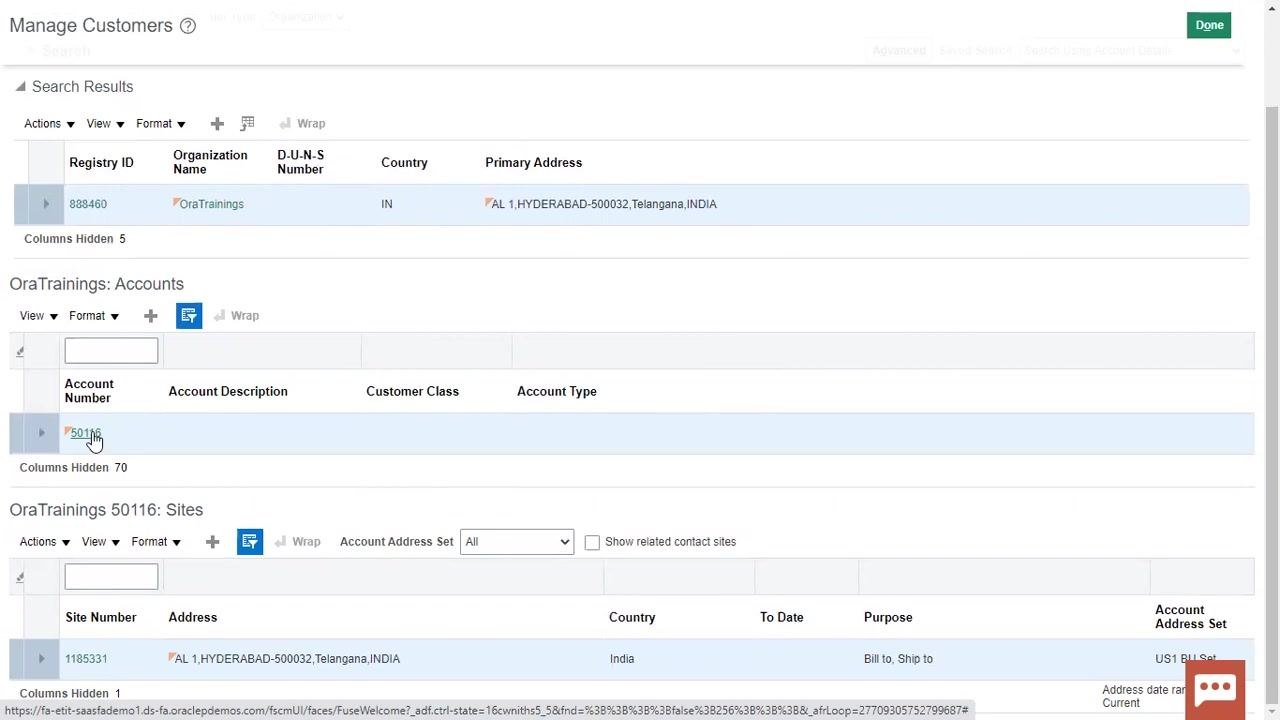Click Create plus icon in Accounts toolbar
1280x720 pixels.
click(150, 315)
